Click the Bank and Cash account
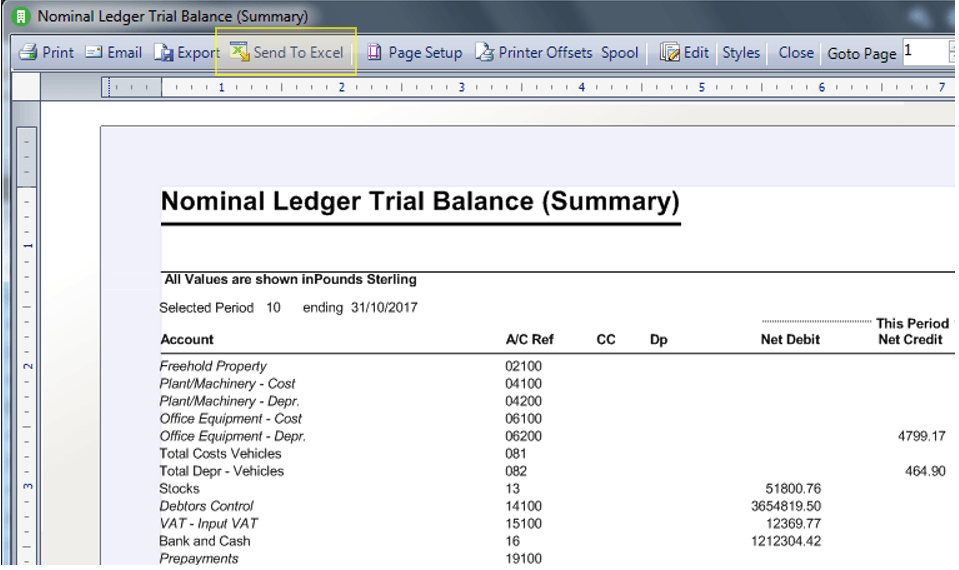 (x=205, y=541)
